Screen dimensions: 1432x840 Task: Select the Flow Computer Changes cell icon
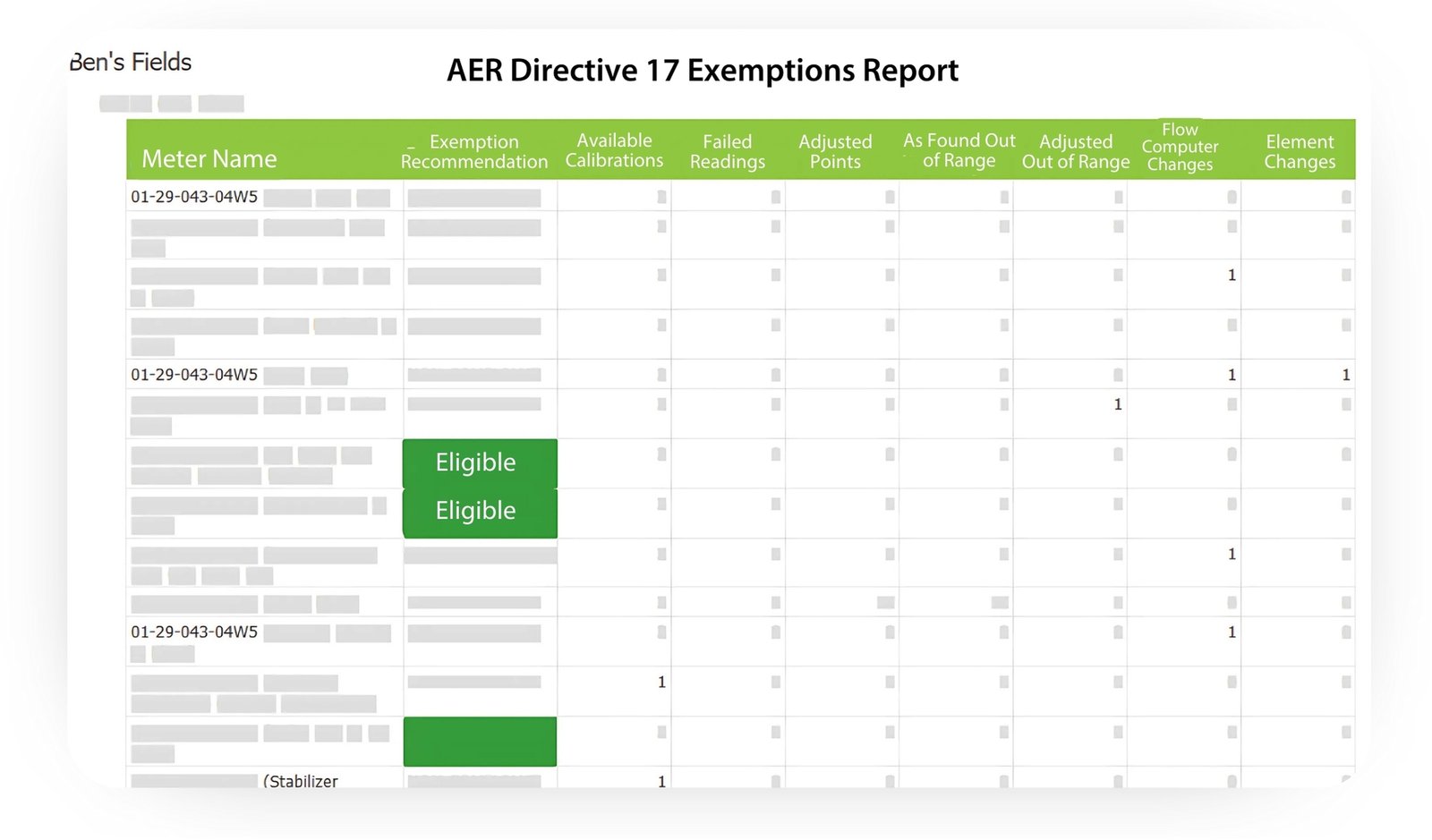click(x=1232, y=196)
